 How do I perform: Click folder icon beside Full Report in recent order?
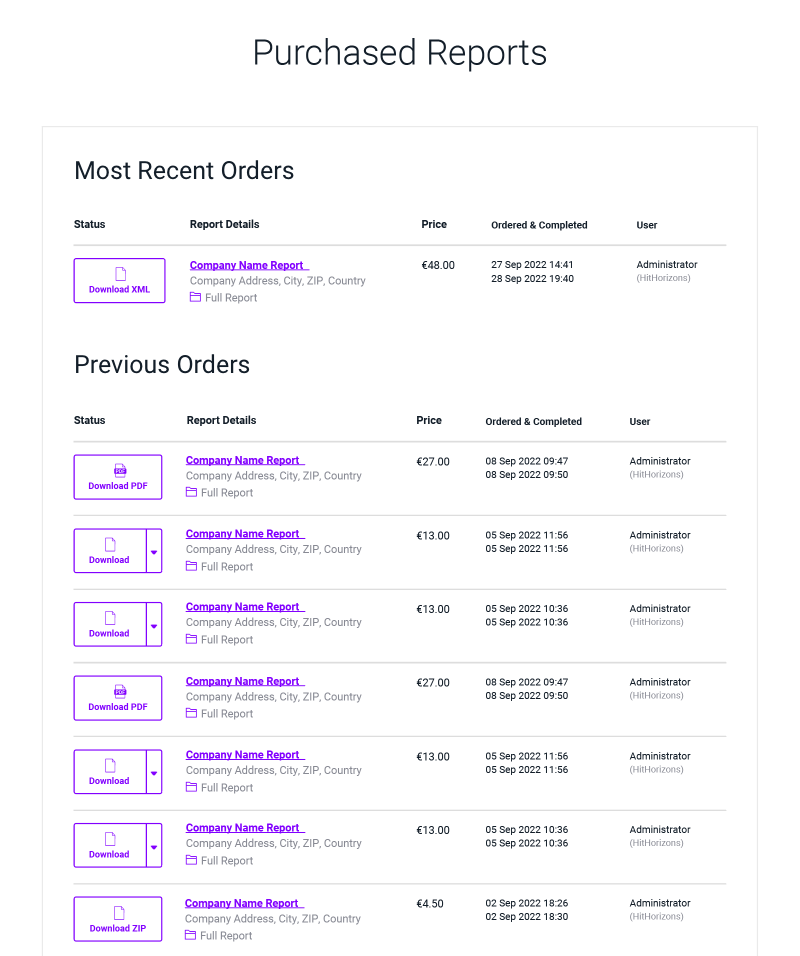click(x=195, y=297)
